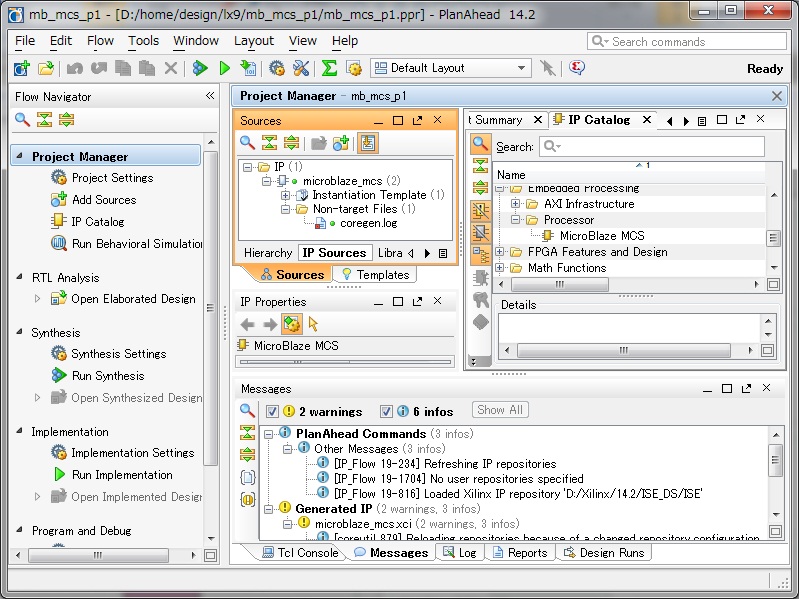The width and height of the screenshot is (799, 599).
Task: Open the Layout menu
Action: point(254,41)
